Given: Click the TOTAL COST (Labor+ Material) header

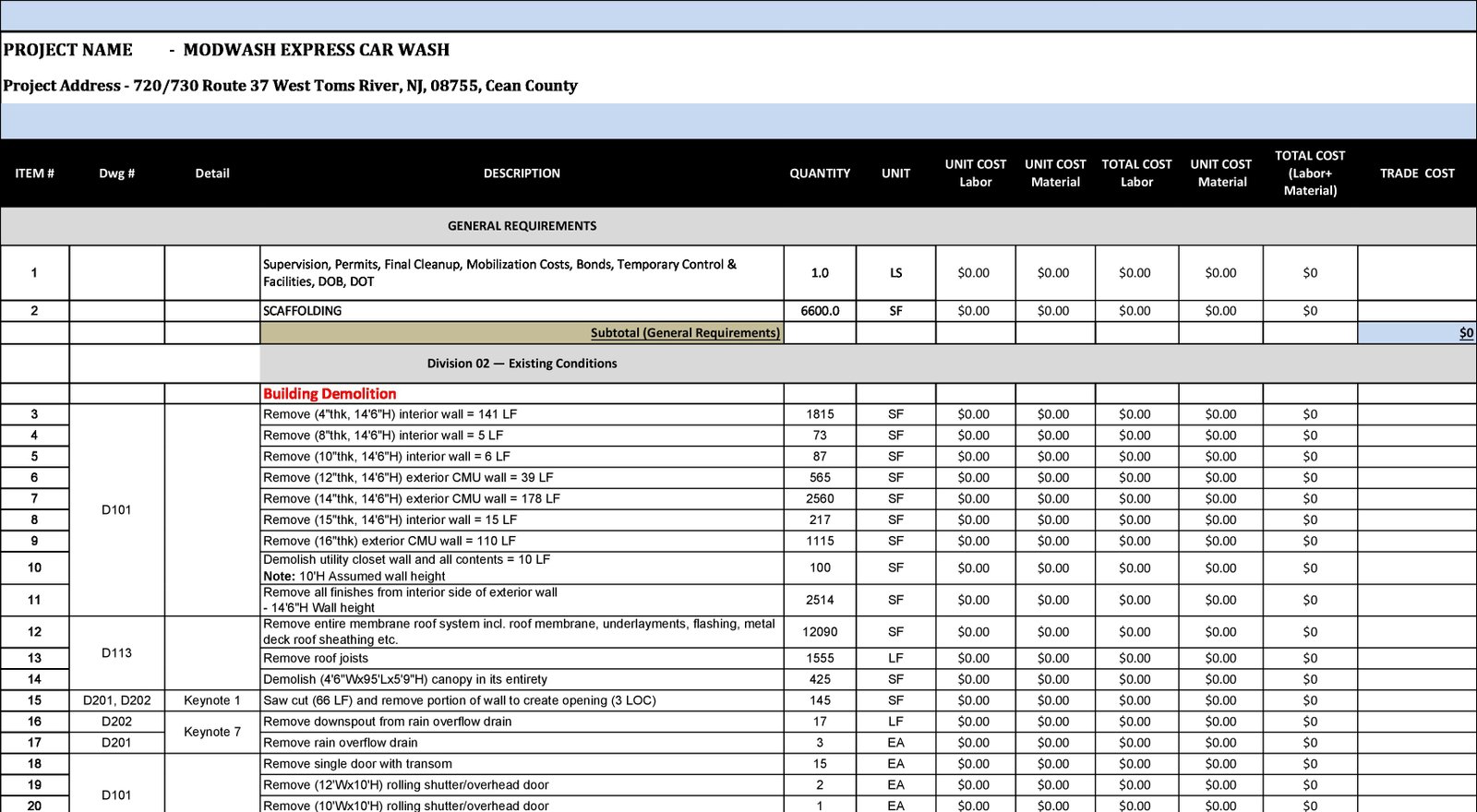Looking at the screenshot, I should pos(1310,173).
